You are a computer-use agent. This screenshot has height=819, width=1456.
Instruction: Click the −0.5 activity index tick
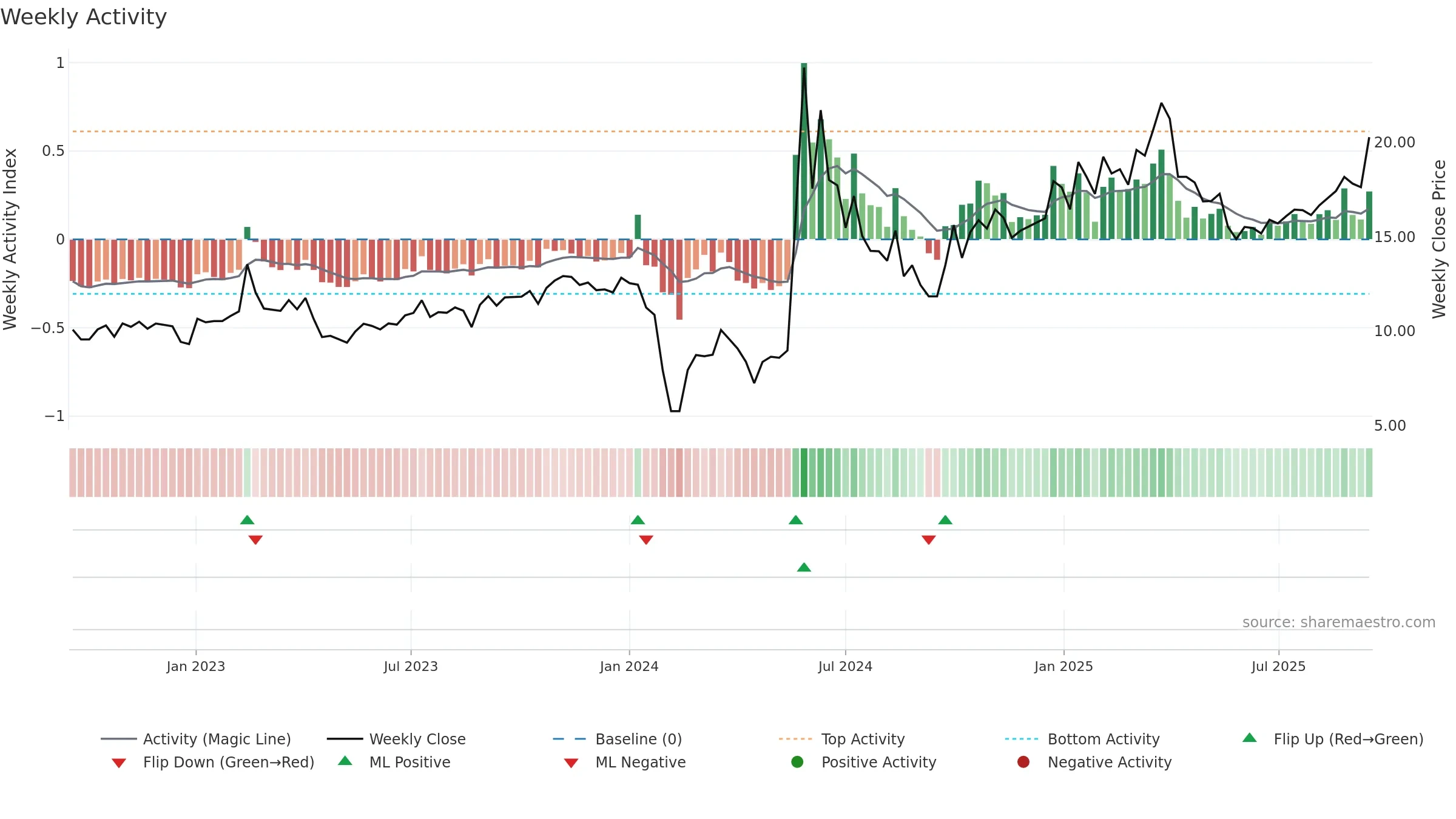click(x=48, y=328)
